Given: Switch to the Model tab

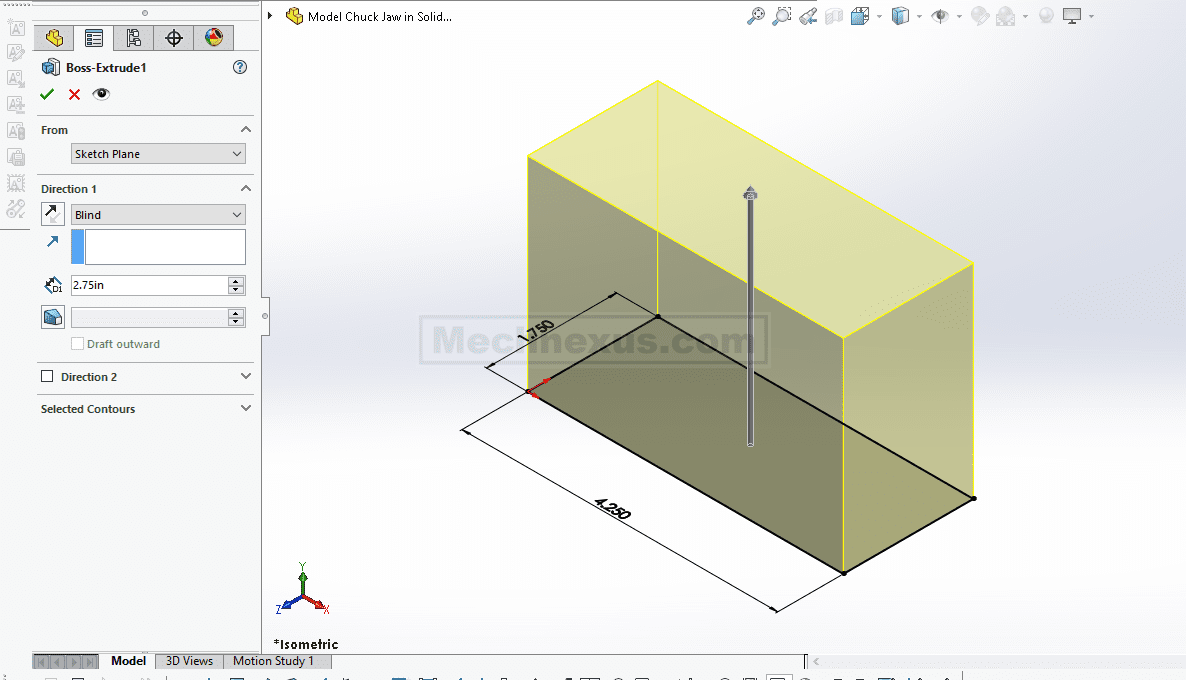Looking at the screenshot, I should click(128, 661).
